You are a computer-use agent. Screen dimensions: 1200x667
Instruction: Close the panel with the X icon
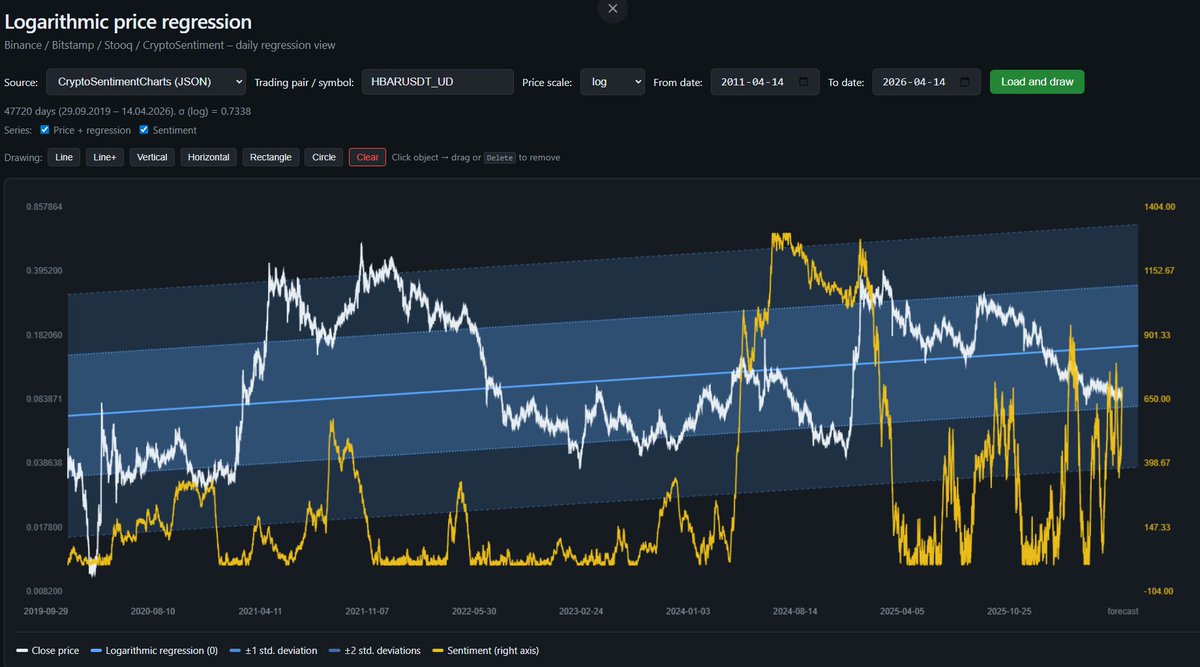tap(613, 8)
